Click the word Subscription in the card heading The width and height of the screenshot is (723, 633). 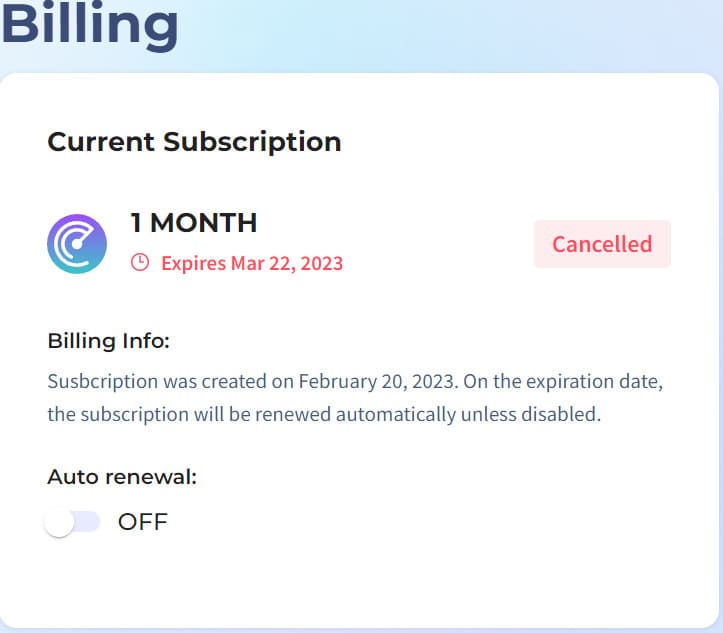pos(252,142)
